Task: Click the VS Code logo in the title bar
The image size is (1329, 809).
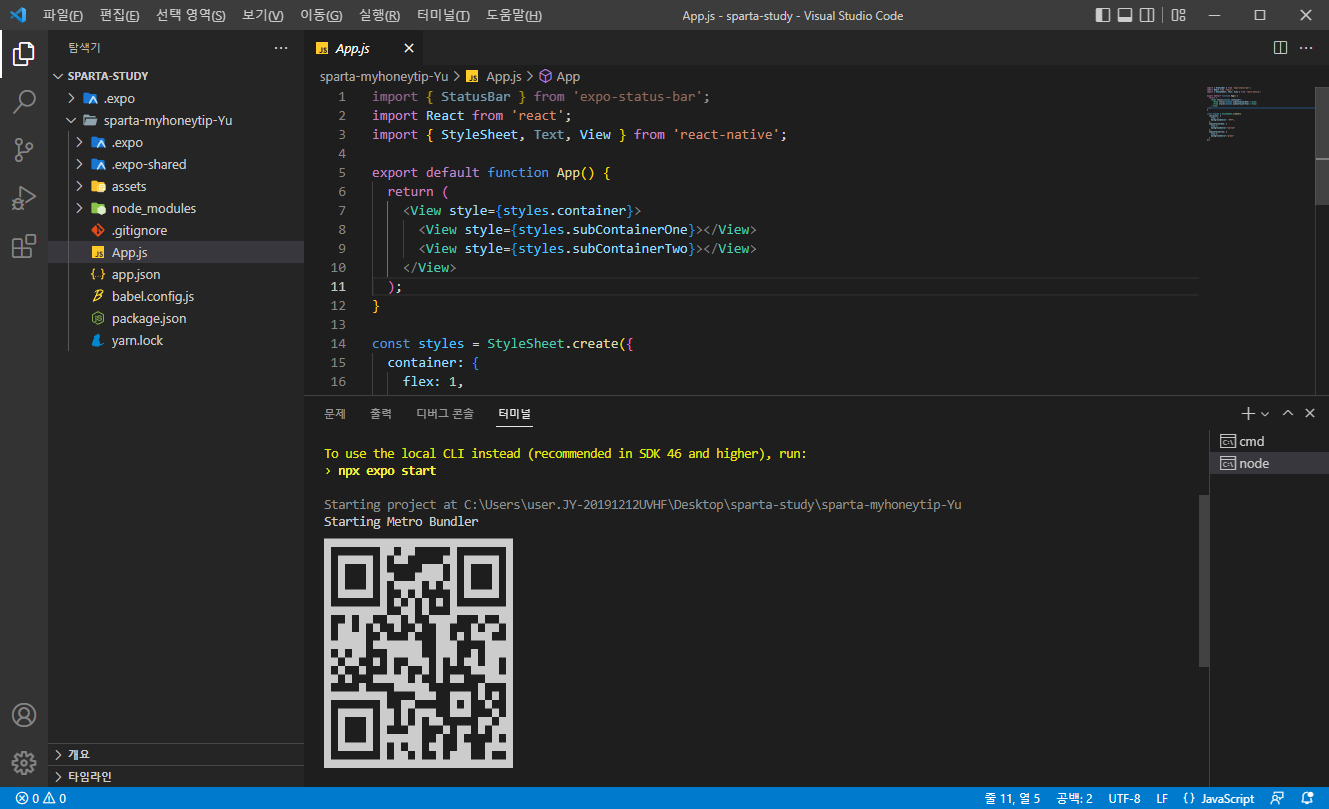Action: 18,15
